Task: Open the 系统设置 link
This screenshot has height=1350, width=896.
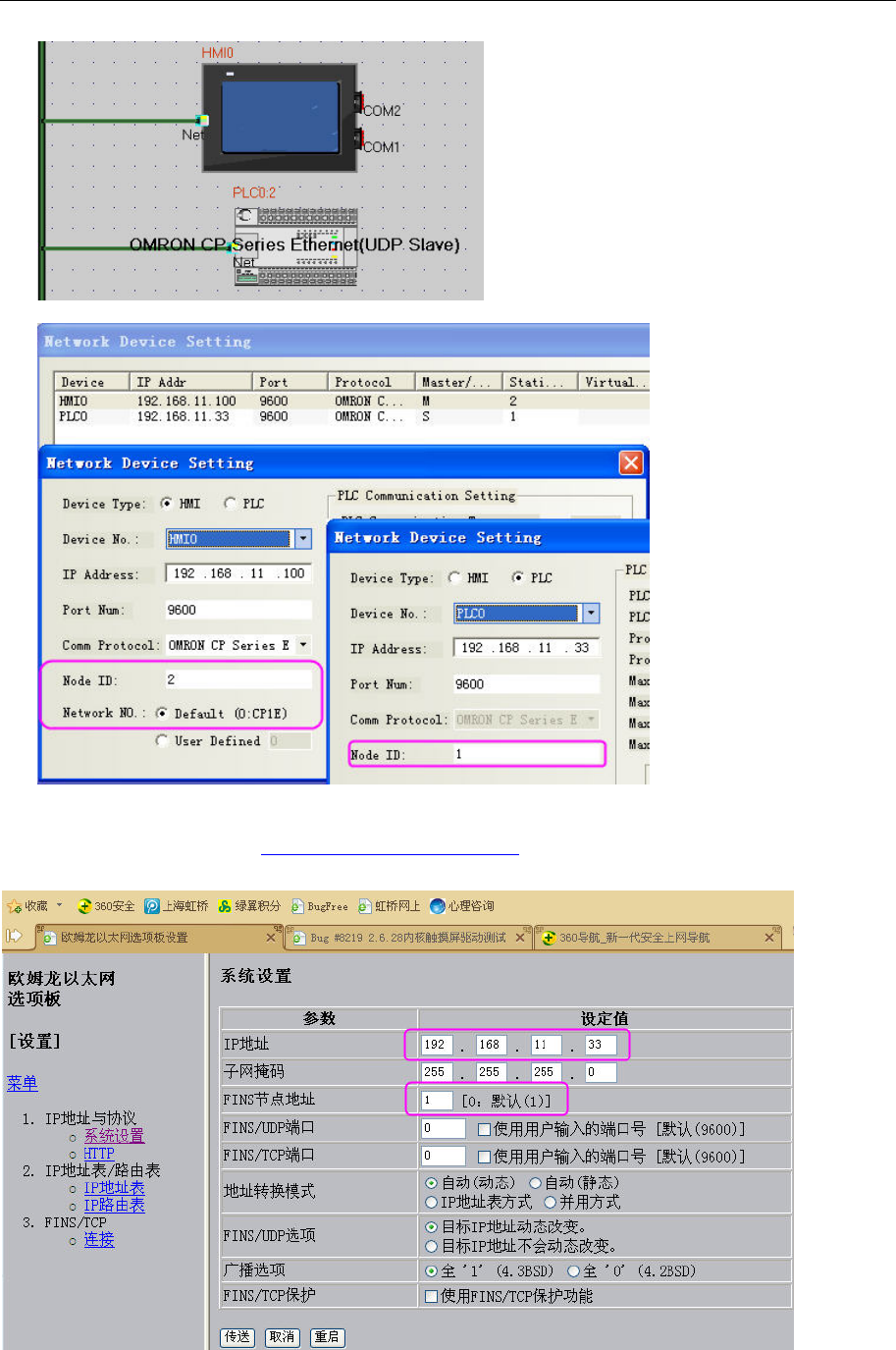Action: [x=114, y=1136]
